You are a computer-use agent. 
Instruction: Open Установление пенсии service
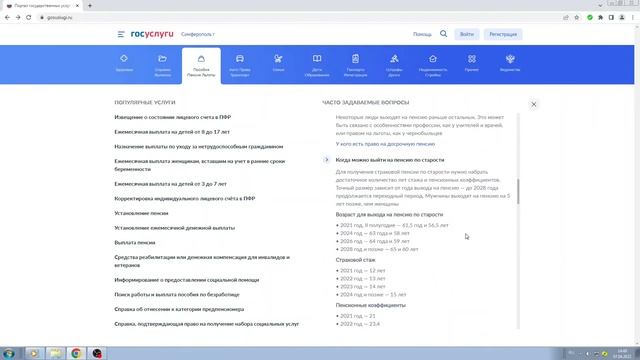[141, 213]
